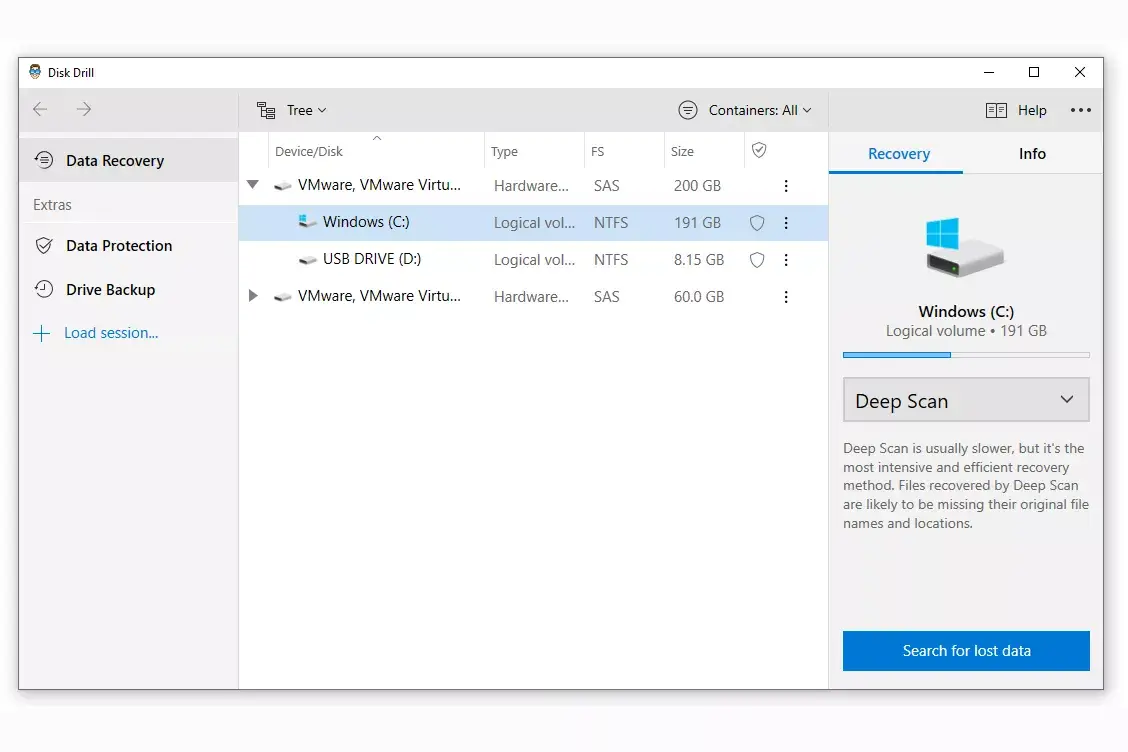Open the Help book icon
This screenshot has height=752, width=1128.
[996, 111]
